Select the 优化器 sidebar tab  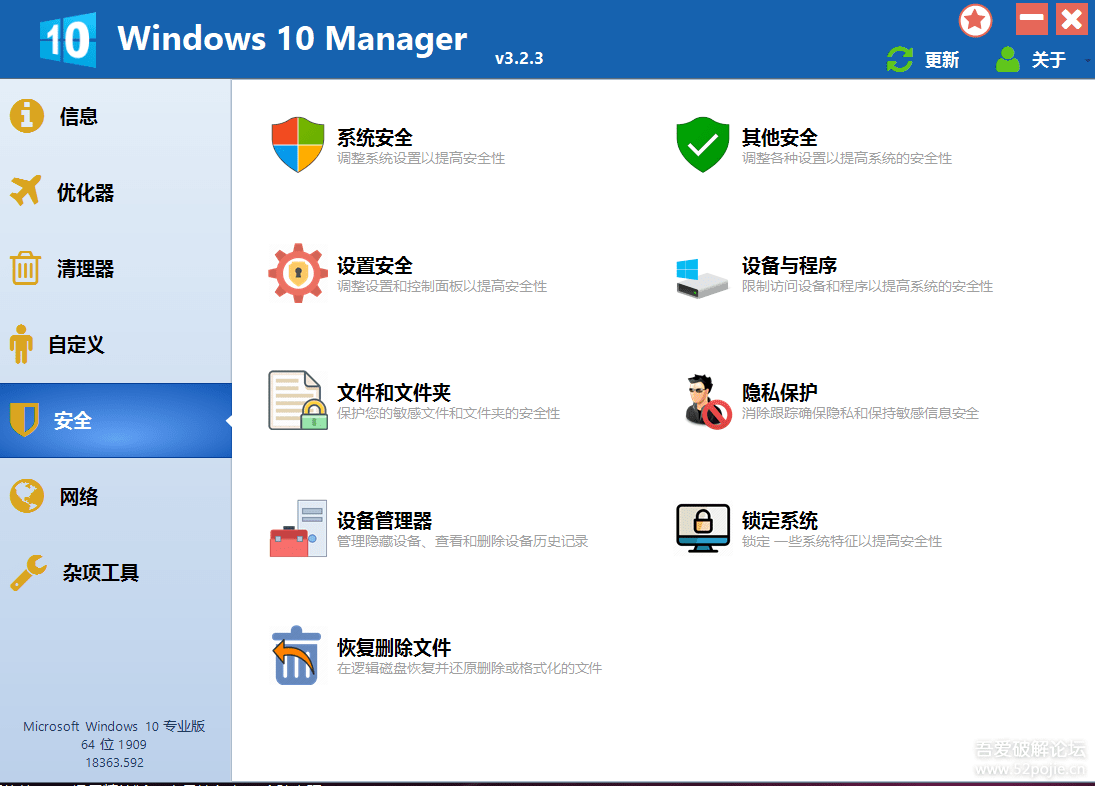pos(116,192)
